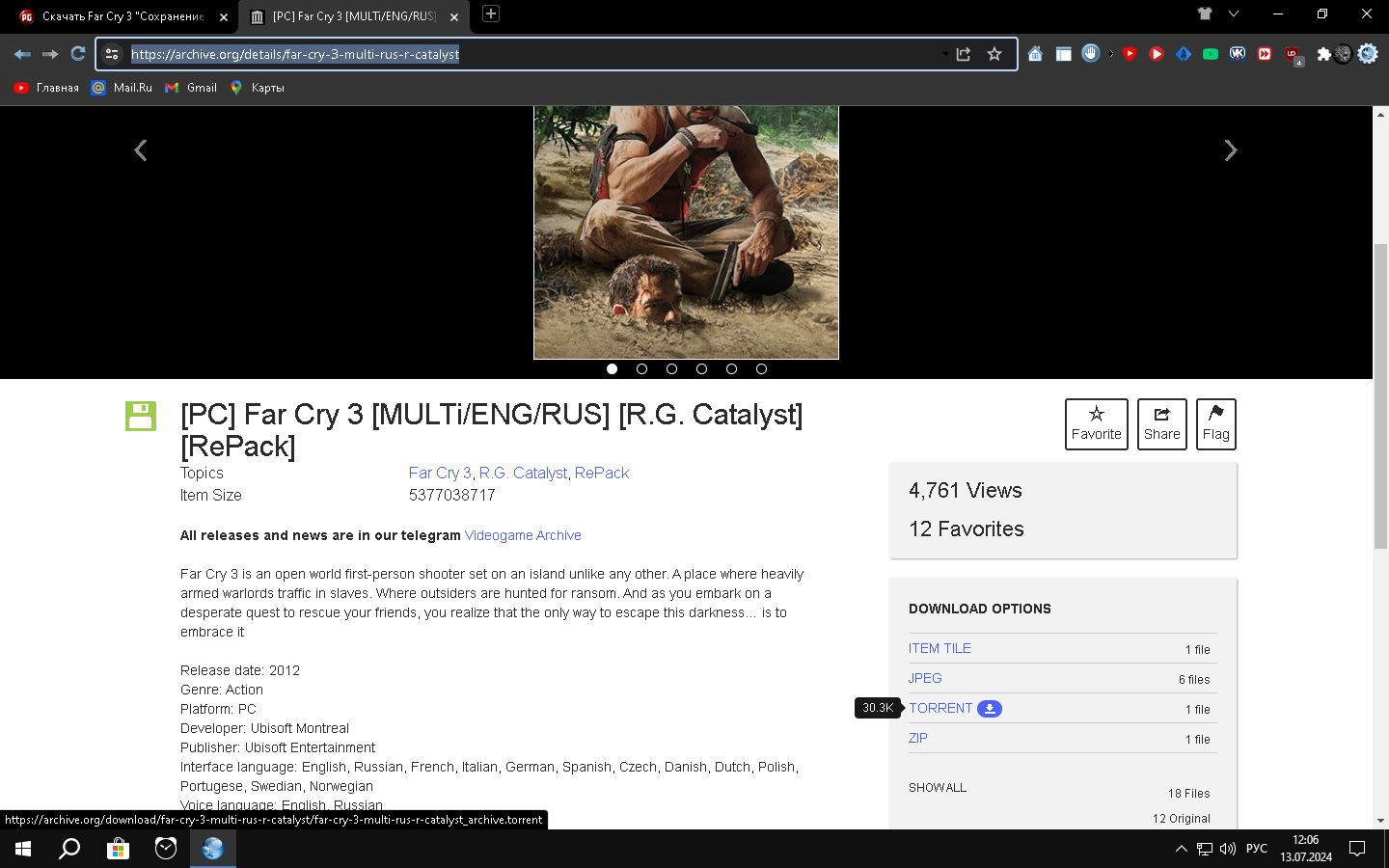Download the TORRENT option

[x=940, y=708]
